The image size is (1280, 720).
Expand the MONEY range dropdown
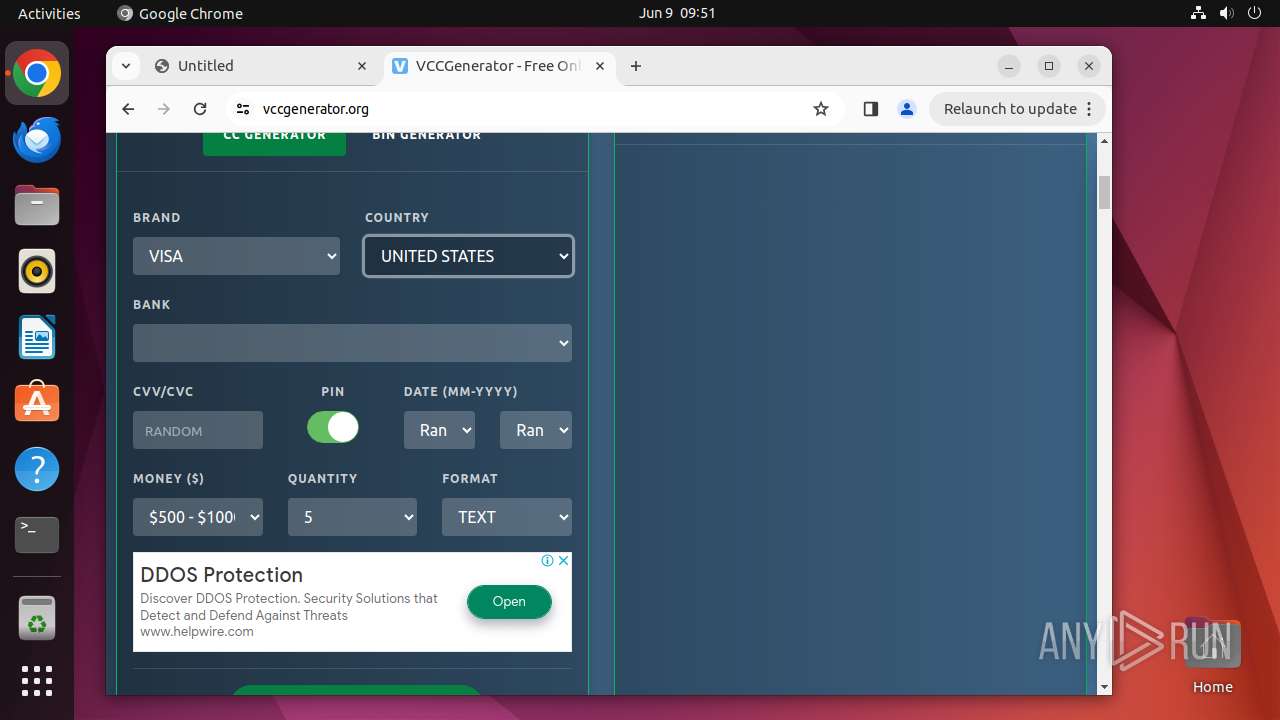198,517
